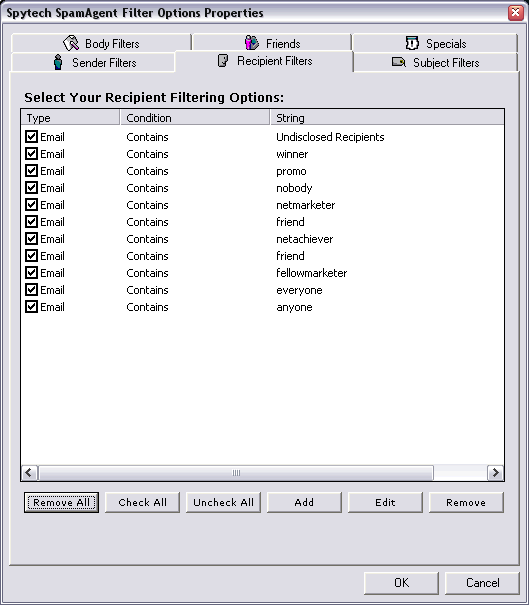Click the Body Filters tab icon
Screen dimensions: 529x605
71,43
